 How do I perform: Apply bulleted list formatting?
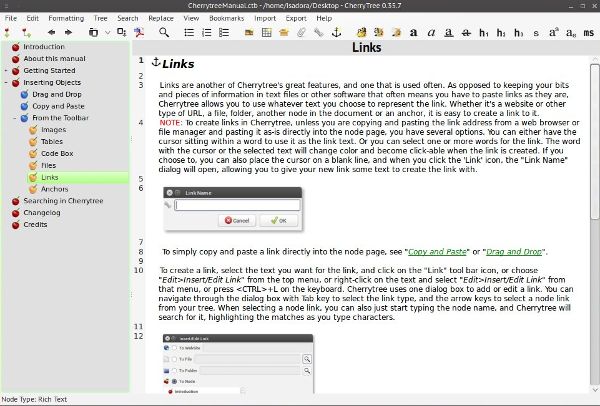click(189, 33)
